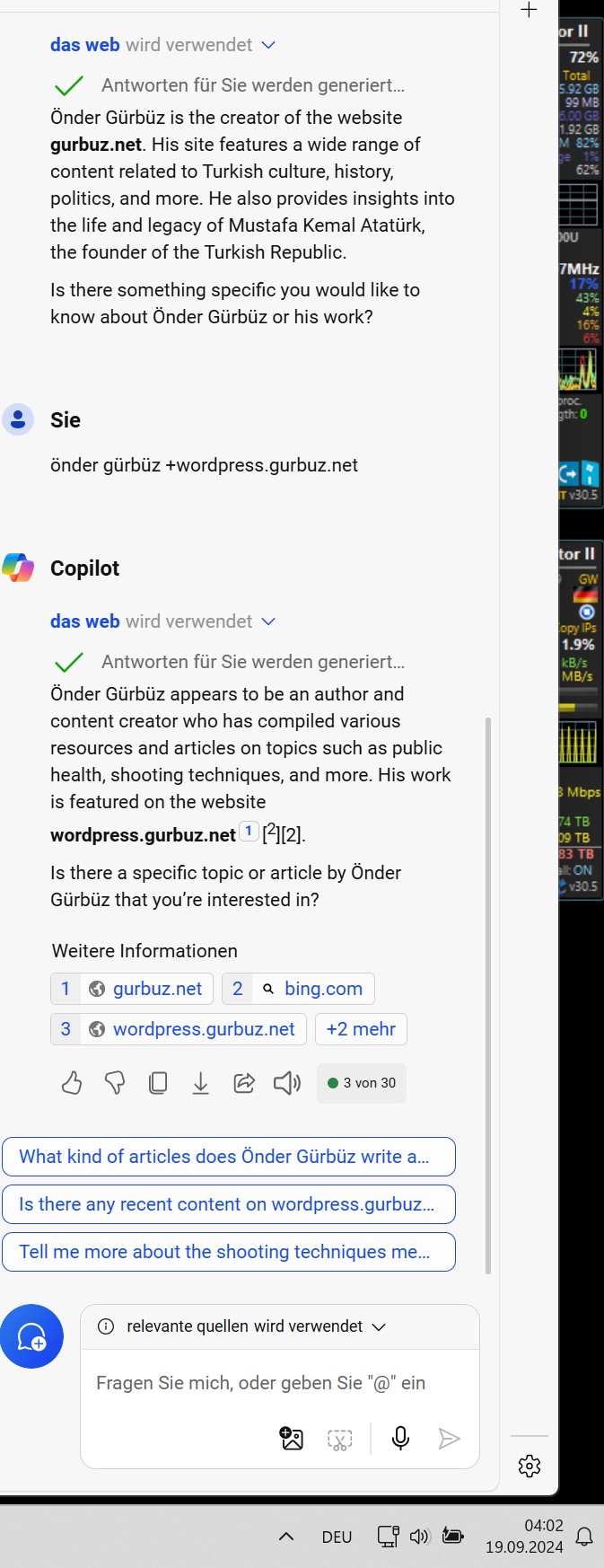Open volume control in system tray

[419, 1537]
